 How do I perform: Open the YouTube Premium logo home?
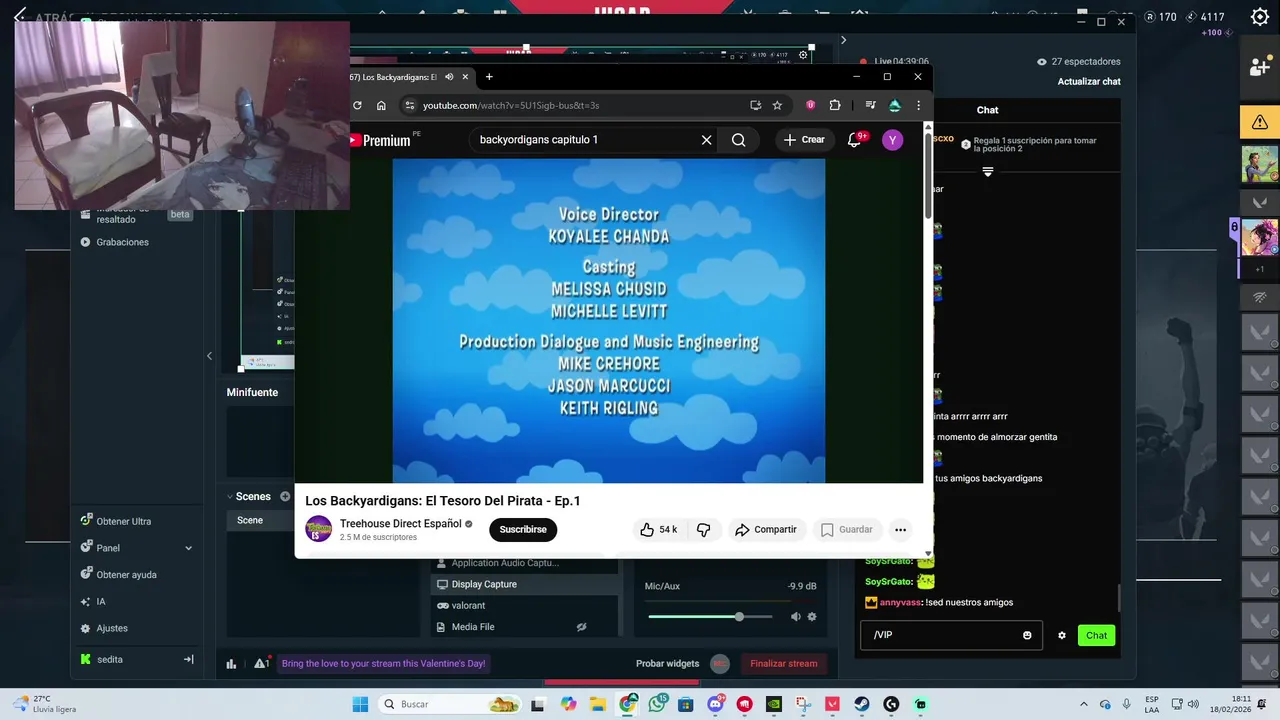[382, 140]
